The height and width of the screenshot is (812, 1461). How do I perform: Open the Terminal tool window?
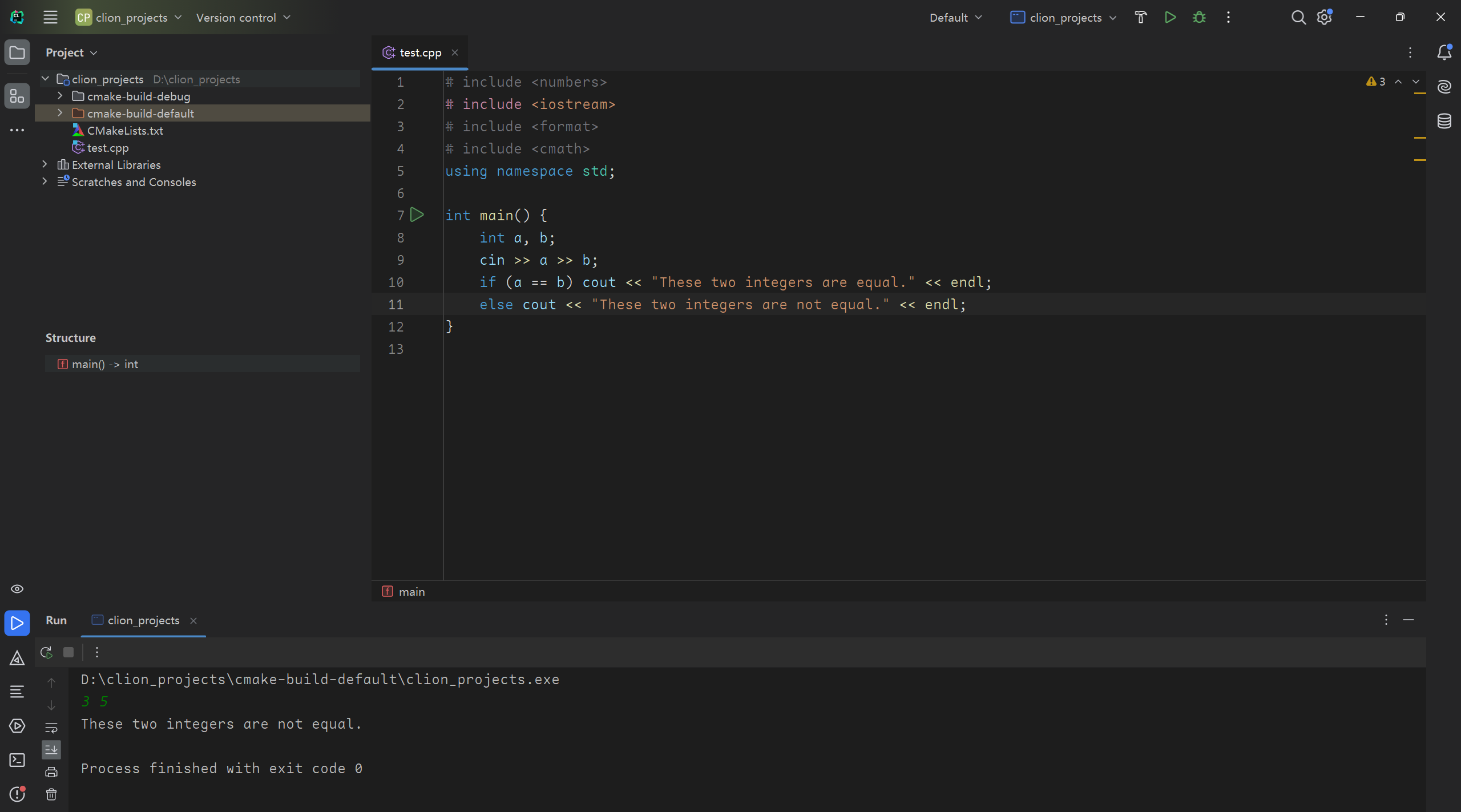pyautogui.click(x=17, y=760)
